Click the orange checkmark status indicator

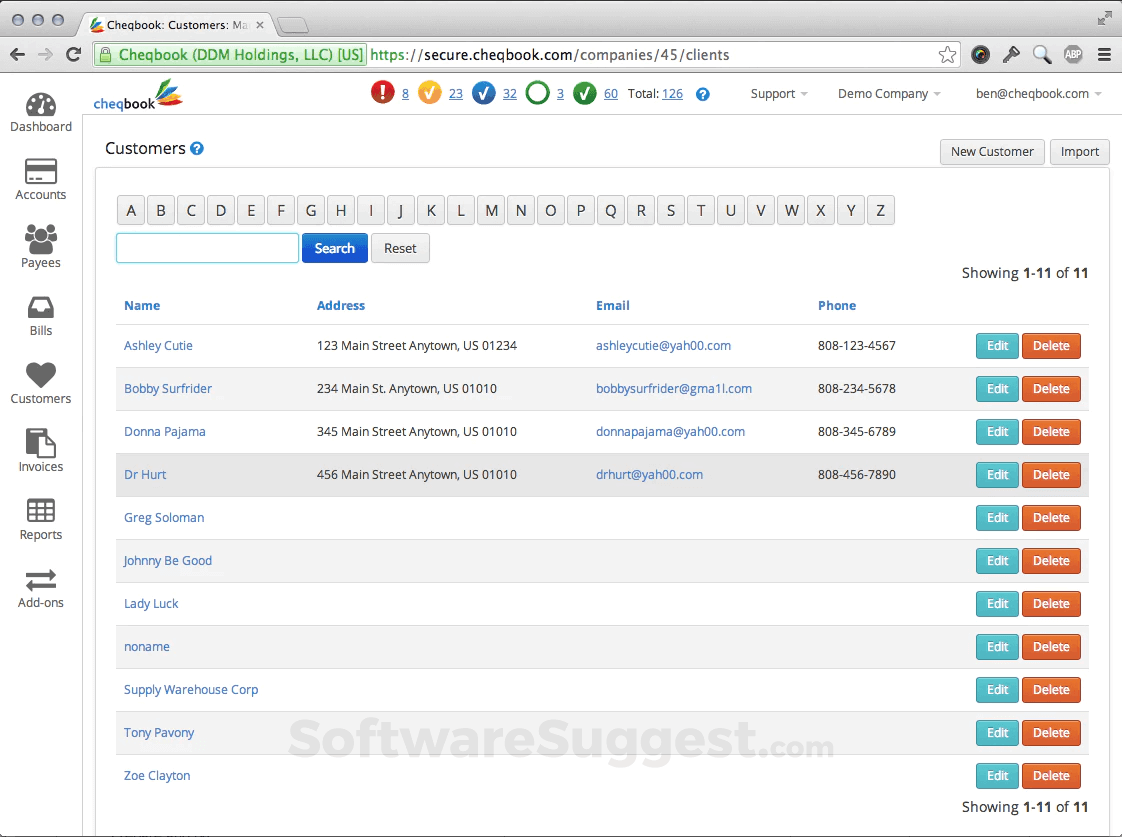click(x=431, y=92)
